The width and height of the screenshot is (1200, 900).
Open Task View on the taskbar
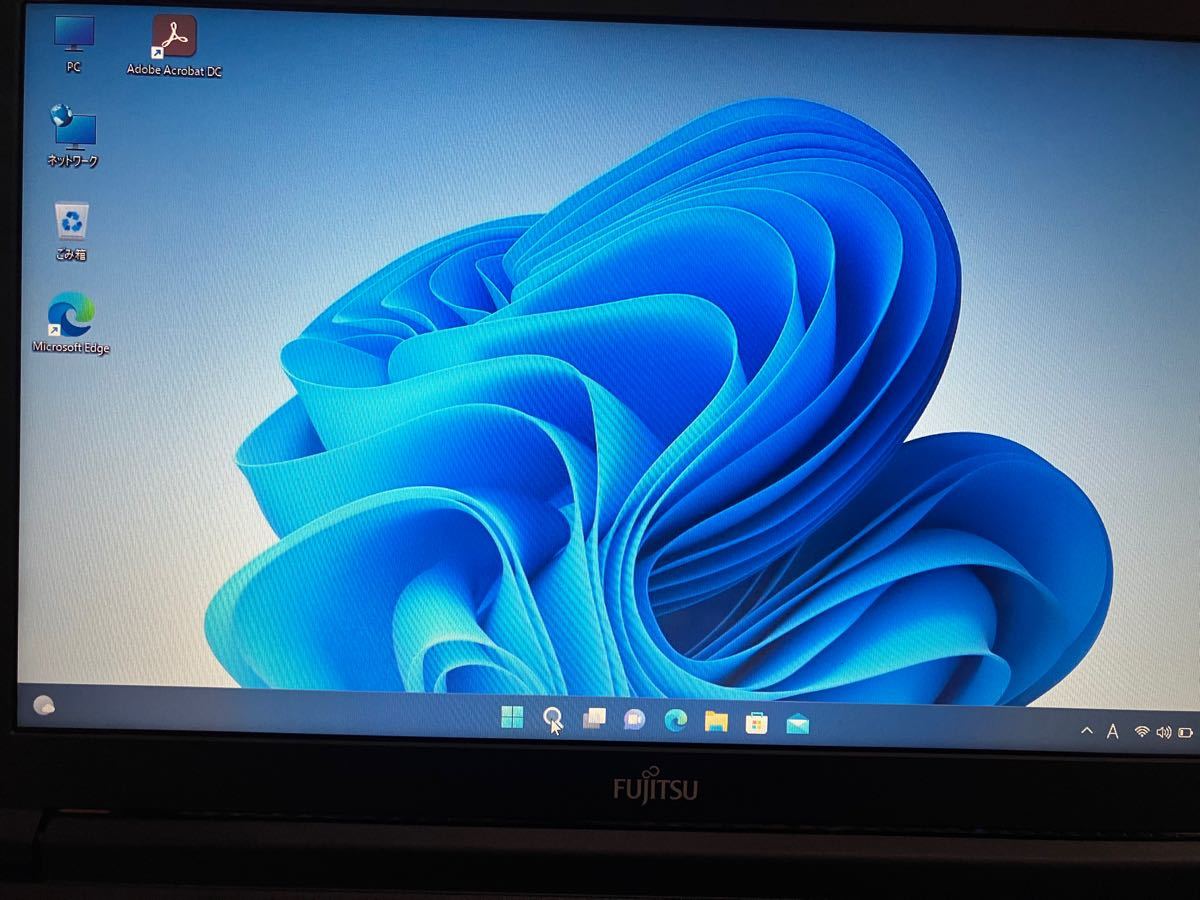(594, 718)
